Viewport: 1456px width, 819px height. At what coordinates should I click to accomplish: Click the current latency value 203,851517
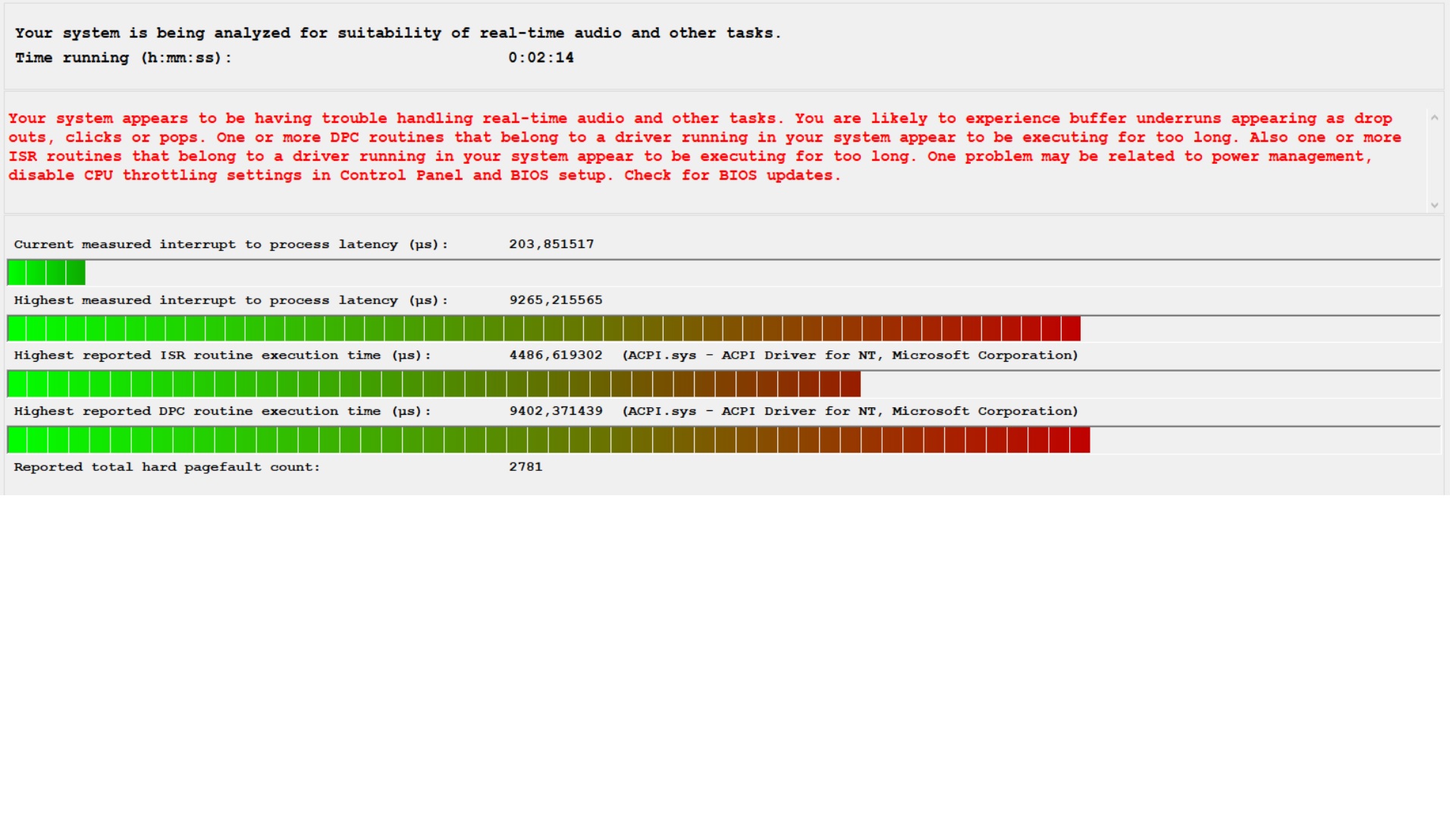pyautogui.click(x=551, y=244)
